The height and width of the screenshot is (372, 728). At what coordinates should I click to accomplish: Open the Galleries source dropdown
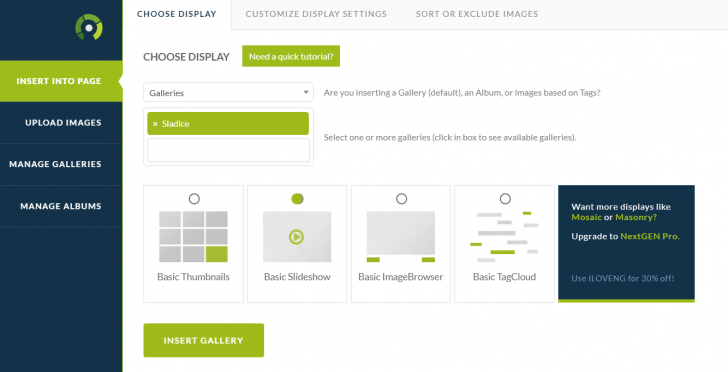(x=228, y=92)
